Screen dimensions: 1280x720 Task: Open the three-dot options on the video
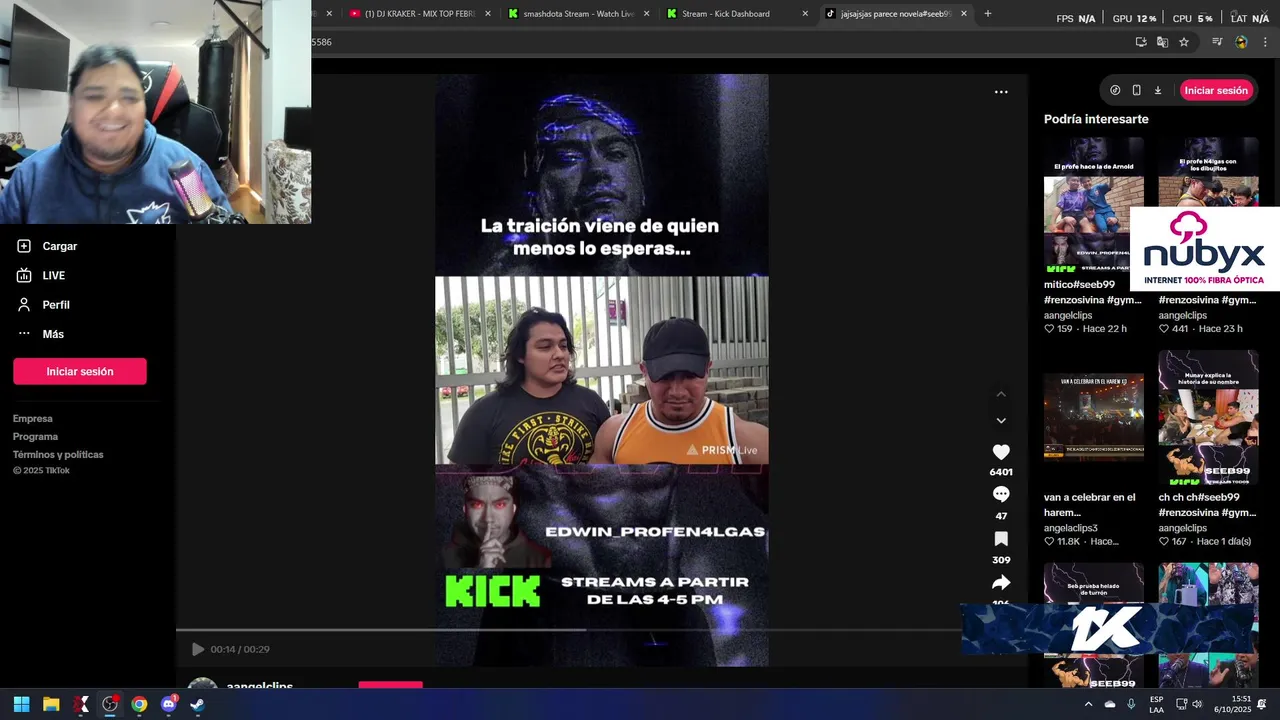[1001, 92]
